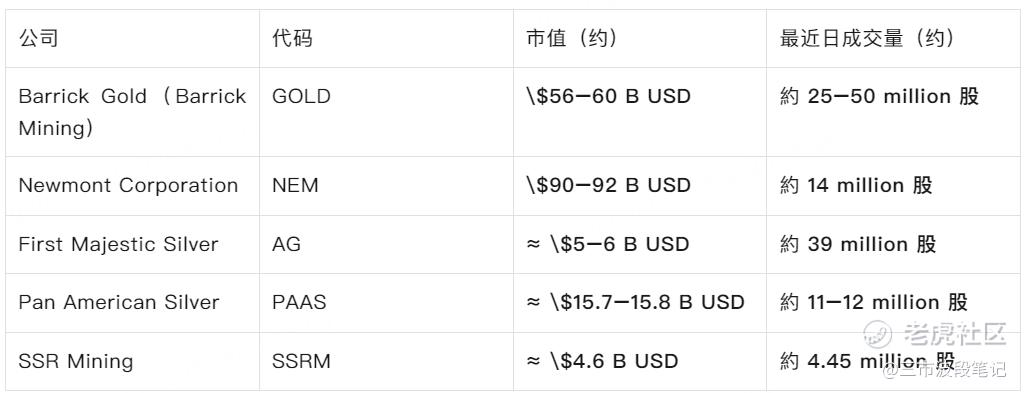The height and width of the screenshot is (393, 1026).
Task: Click the NEM ticker code
Action: click(x=295, y=185)
